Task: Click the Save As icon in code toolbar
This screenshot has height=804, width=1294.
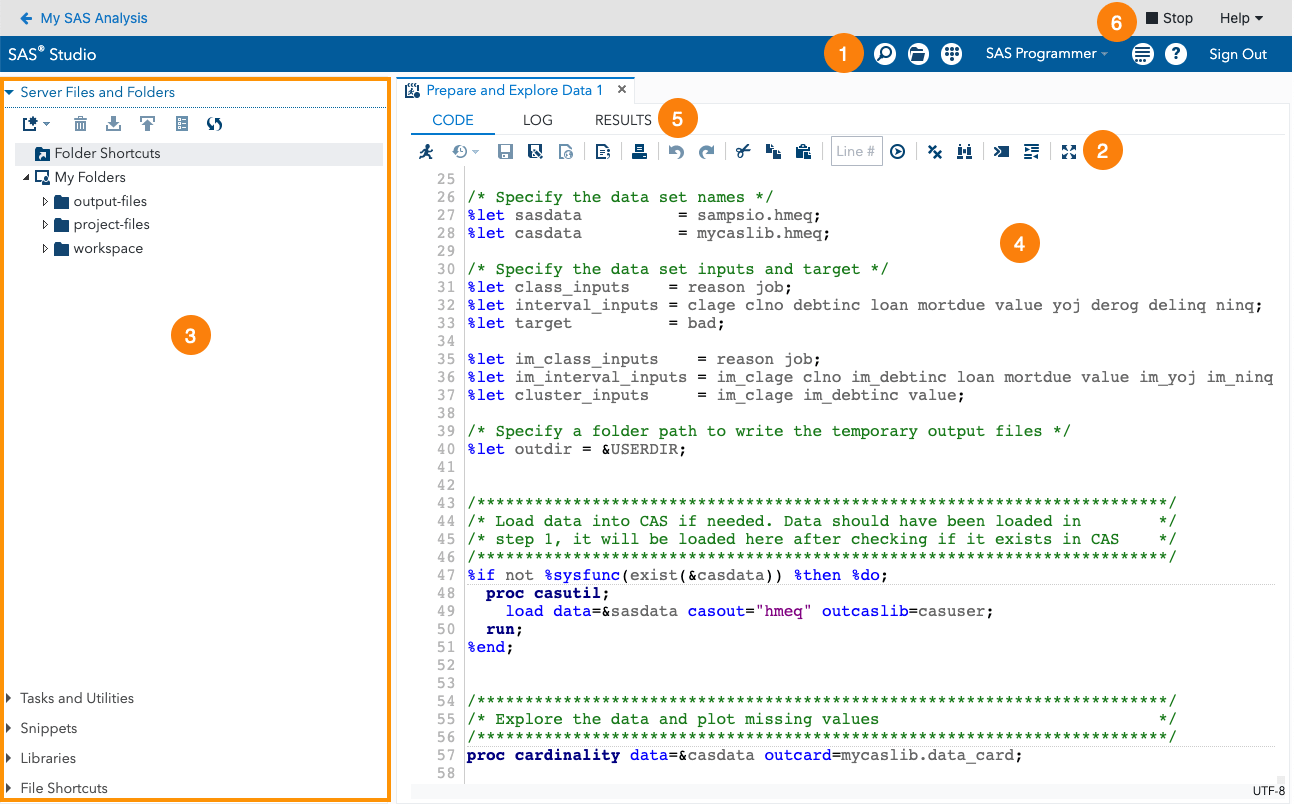Action: 535,152
